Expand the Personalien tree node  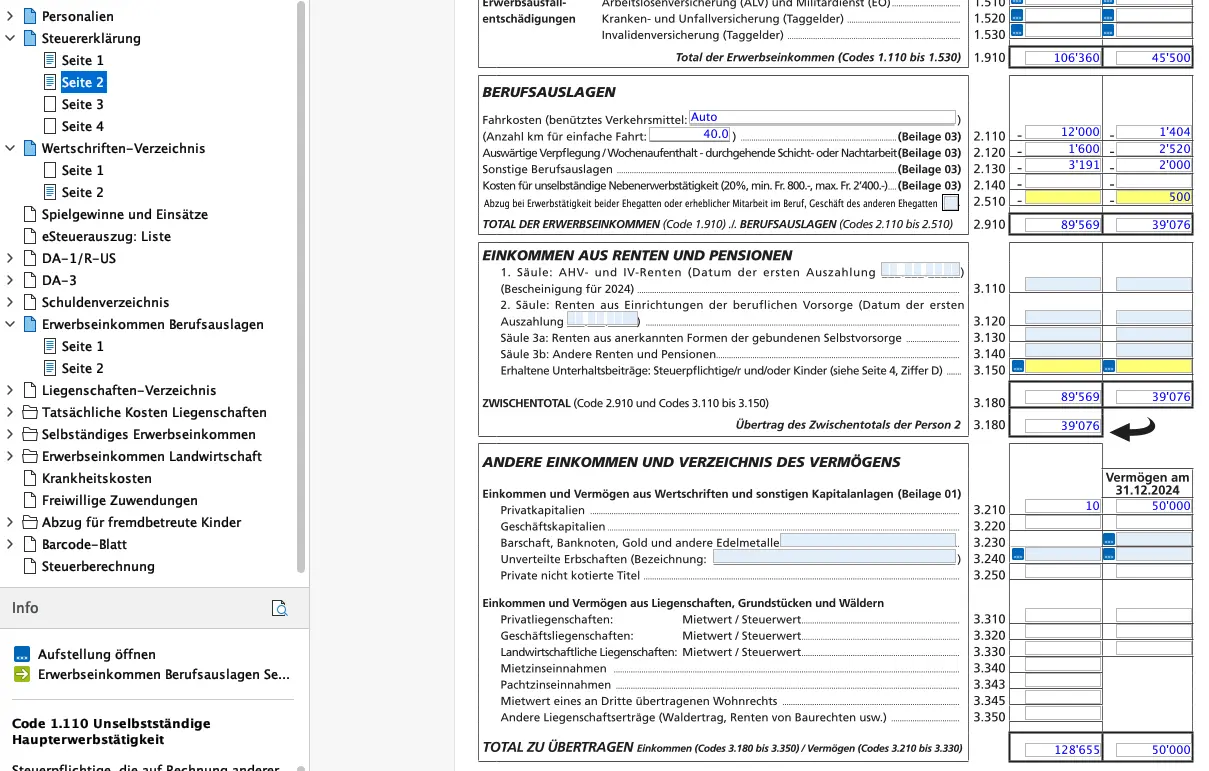point(10,16)
